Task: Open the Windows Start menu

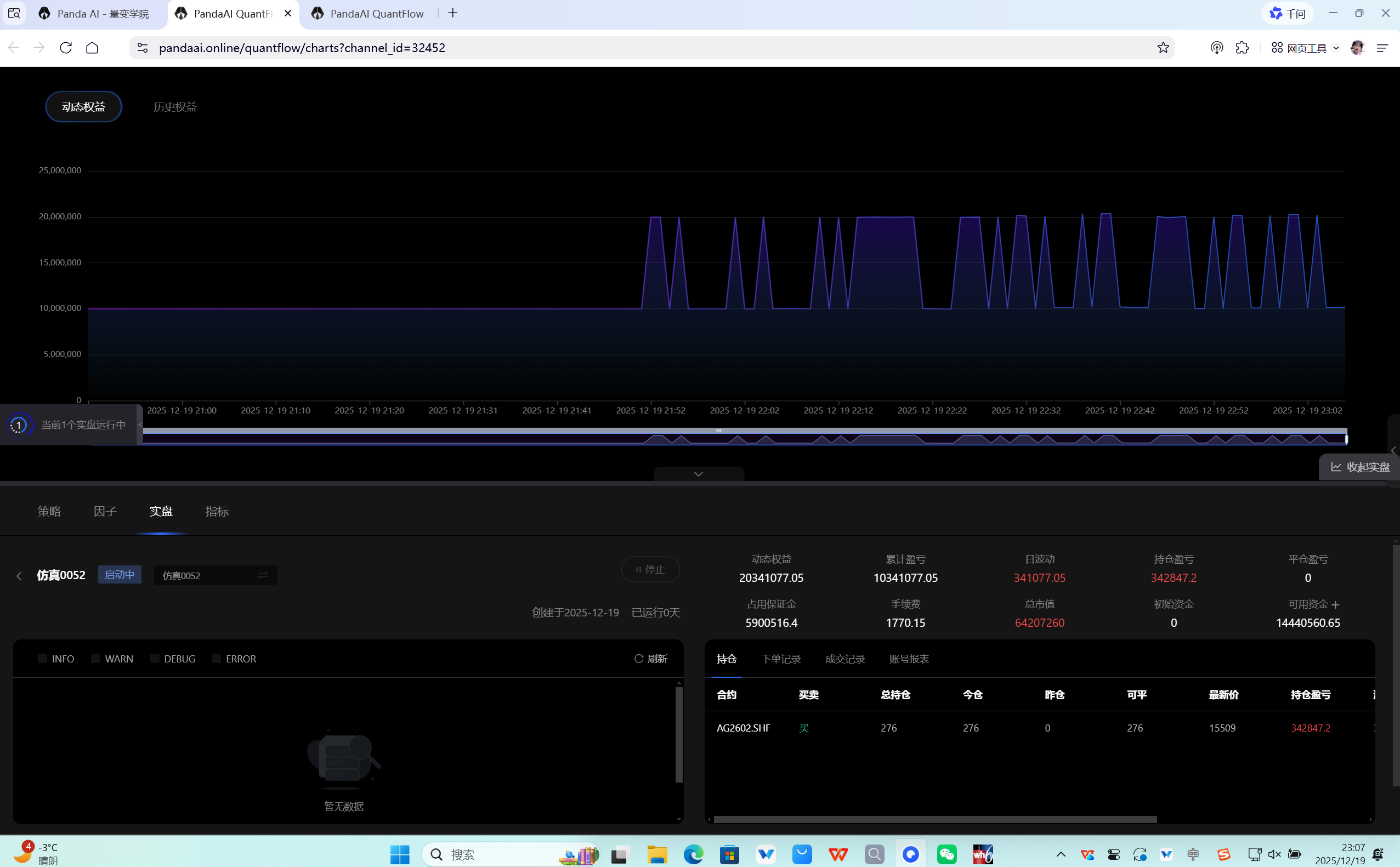Action: [400, 854]
